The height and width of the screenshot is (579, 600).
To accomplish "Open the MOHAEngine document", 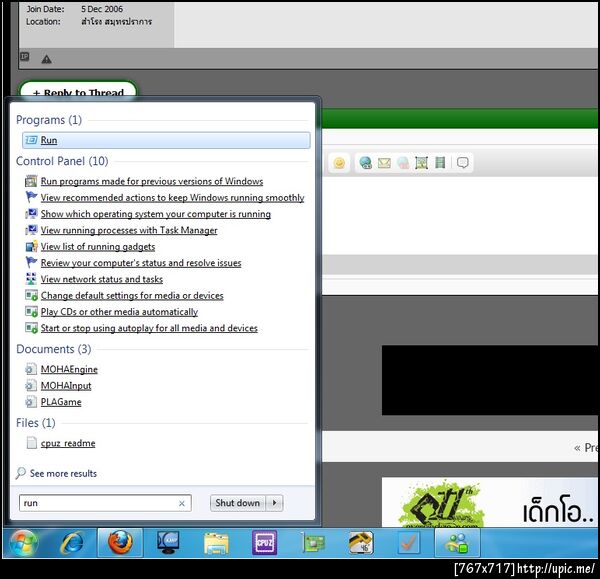I will point(69,369).
